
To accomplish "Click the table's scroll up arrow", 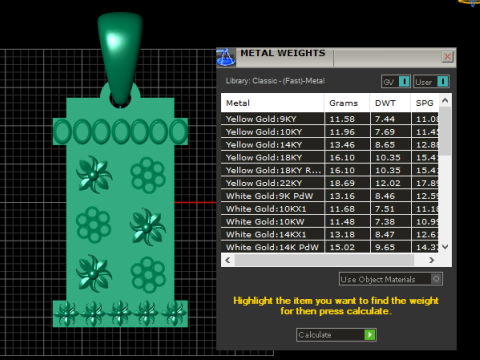I will click(445, 100).
